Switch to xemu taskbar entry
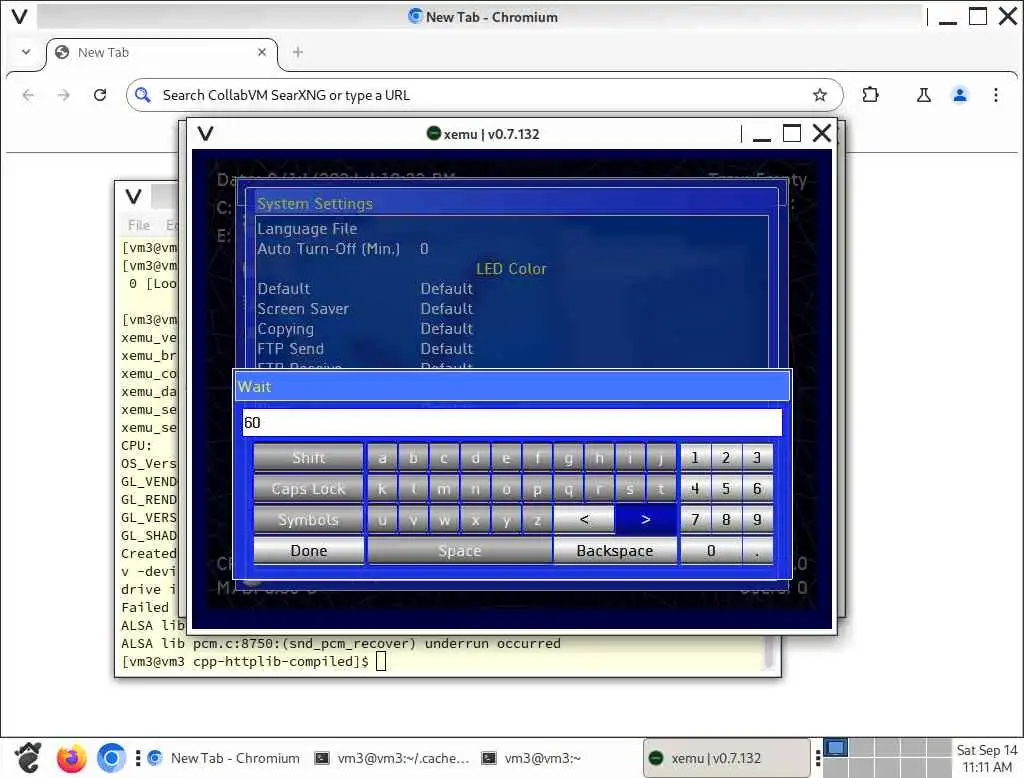Screen dimensions: 1024x778 (726, 758)
